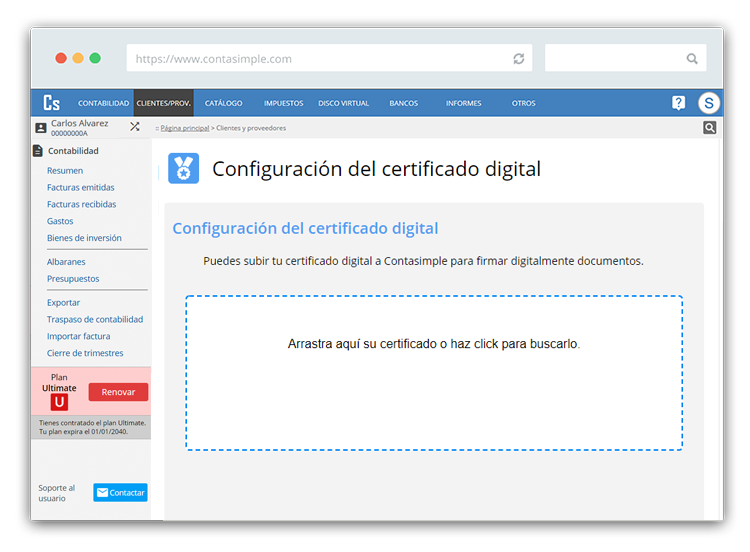This screenshot has height=552, width=750.
Task: Open the DISCO VIRTUAL menu
Action: click(x=343, y=103)
